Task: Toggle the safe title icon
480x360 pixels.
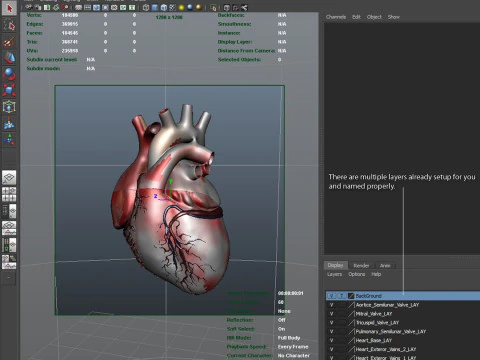Action: [132, 7]
